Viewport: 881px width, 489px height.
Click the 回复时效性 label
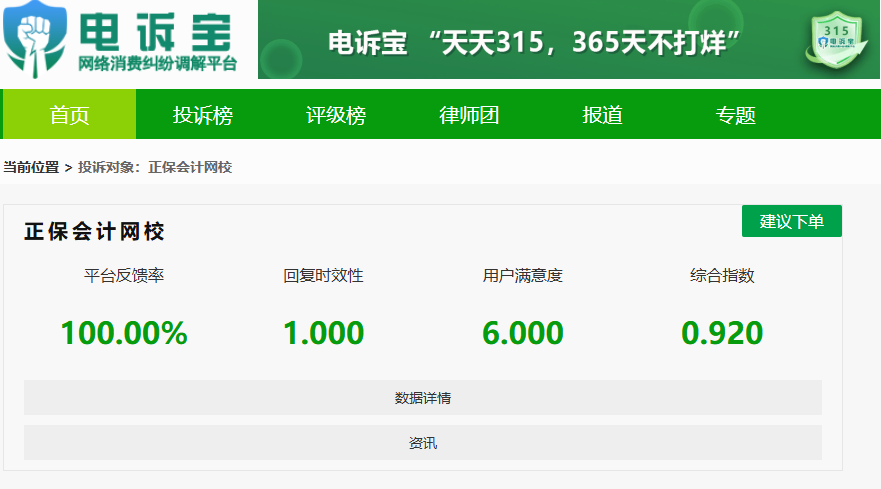tap(323, 275)
